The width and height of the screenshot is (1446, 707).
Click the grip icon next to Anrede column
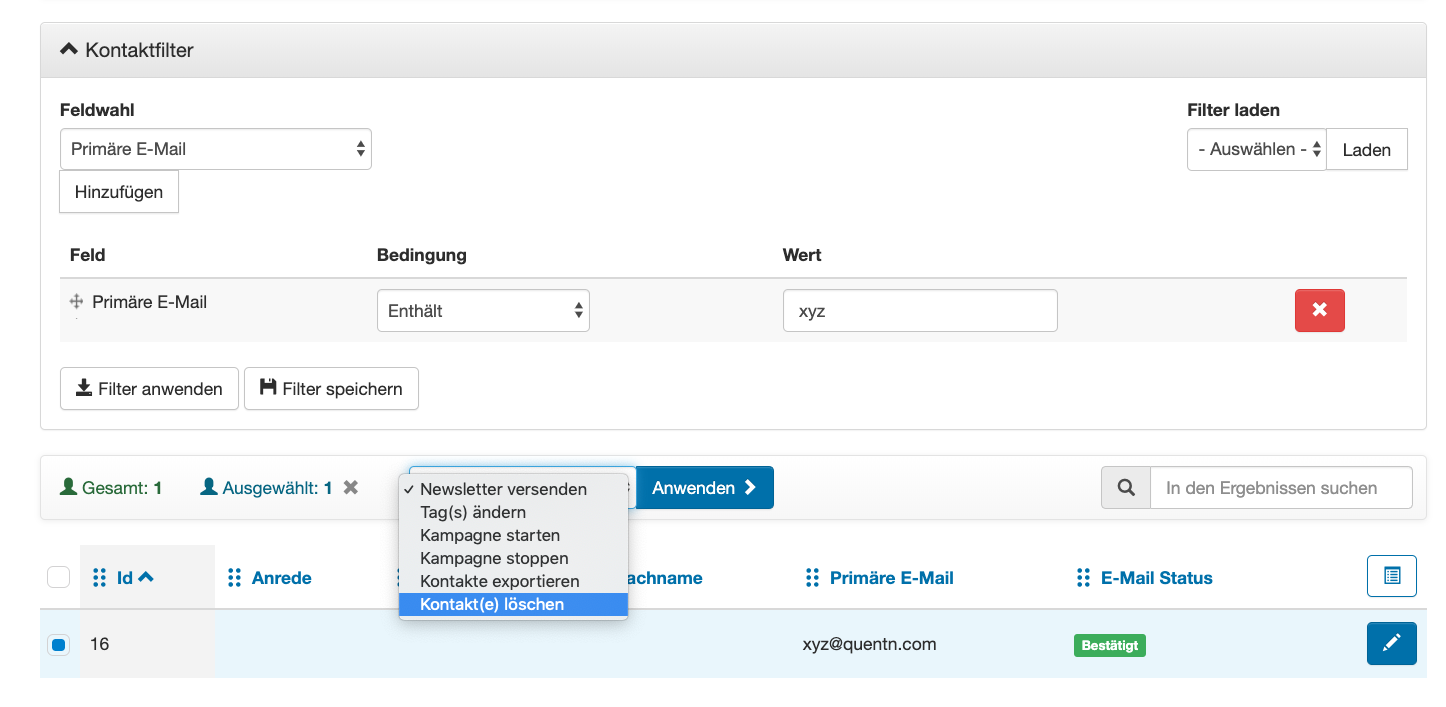tap(234, 578)
